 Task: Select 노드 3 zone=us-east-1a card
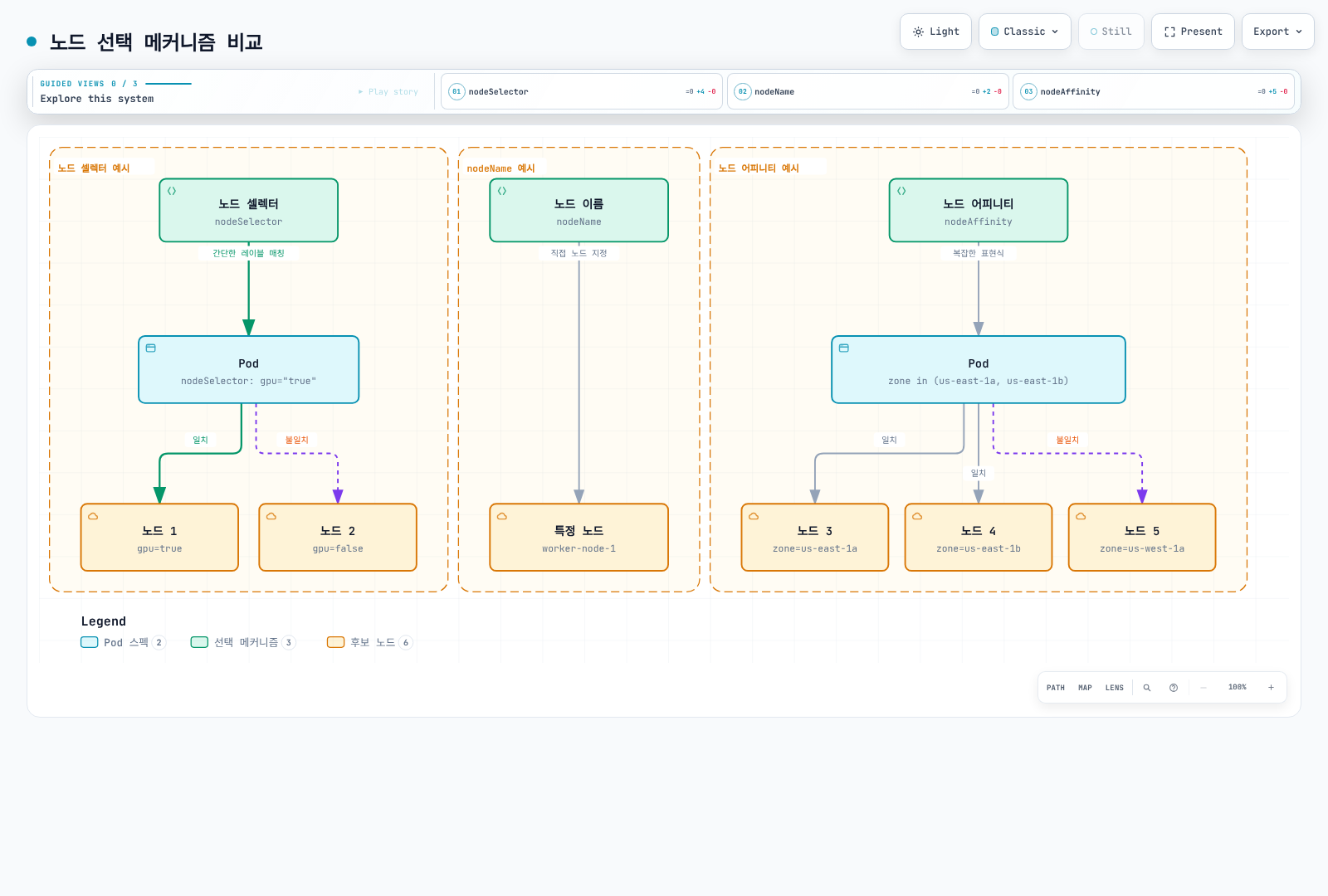point(815,538)
